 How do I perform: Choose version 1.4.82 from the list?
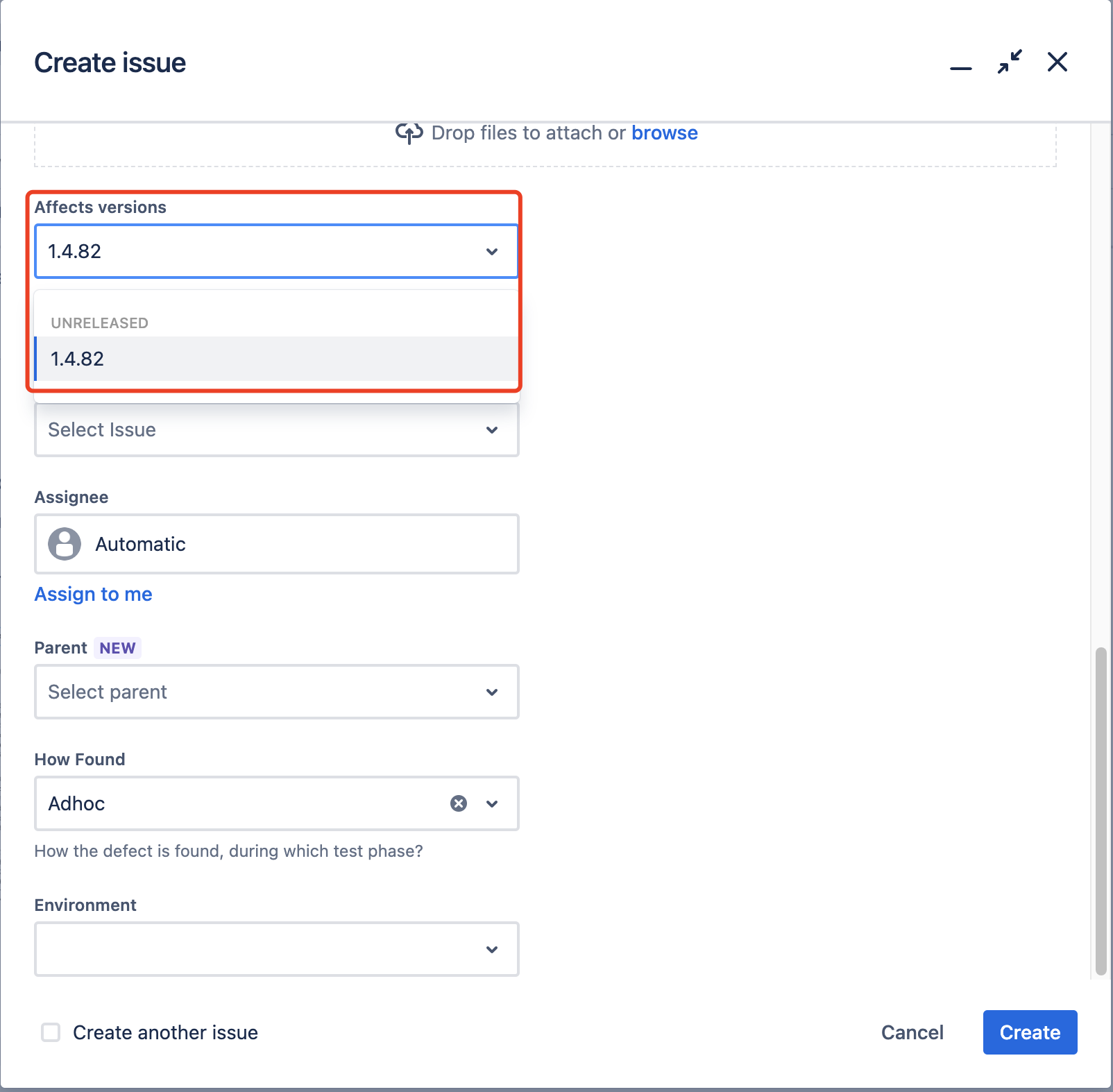coord(277,359)
